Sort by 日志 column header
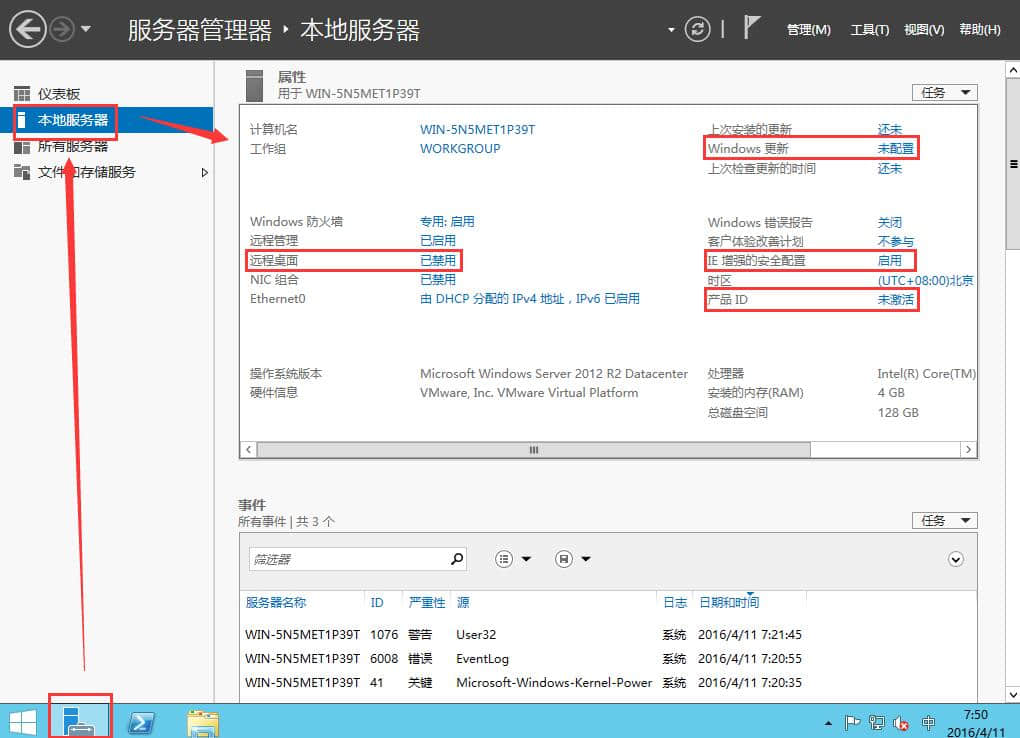This screenshot has width=1020, height=738. coord(675,603)
